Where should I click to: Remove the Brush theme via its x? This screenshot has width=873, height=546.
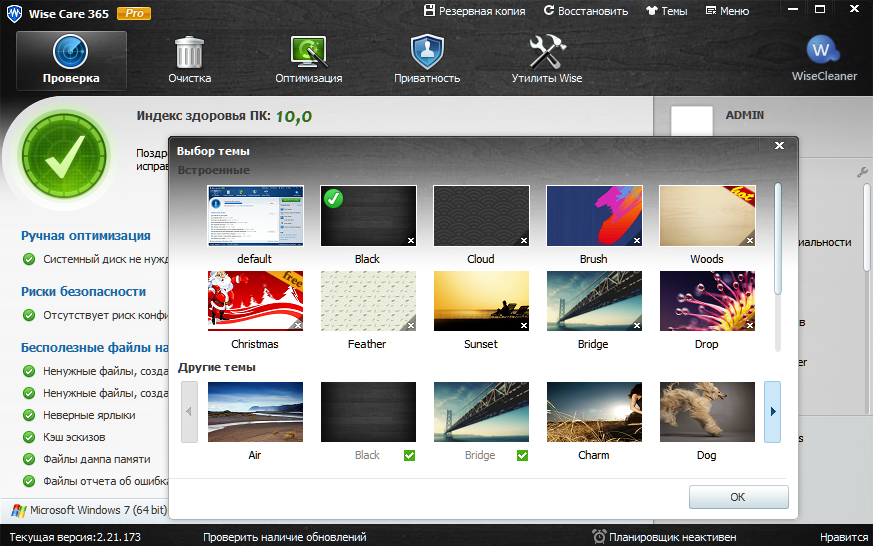point(637,240)
